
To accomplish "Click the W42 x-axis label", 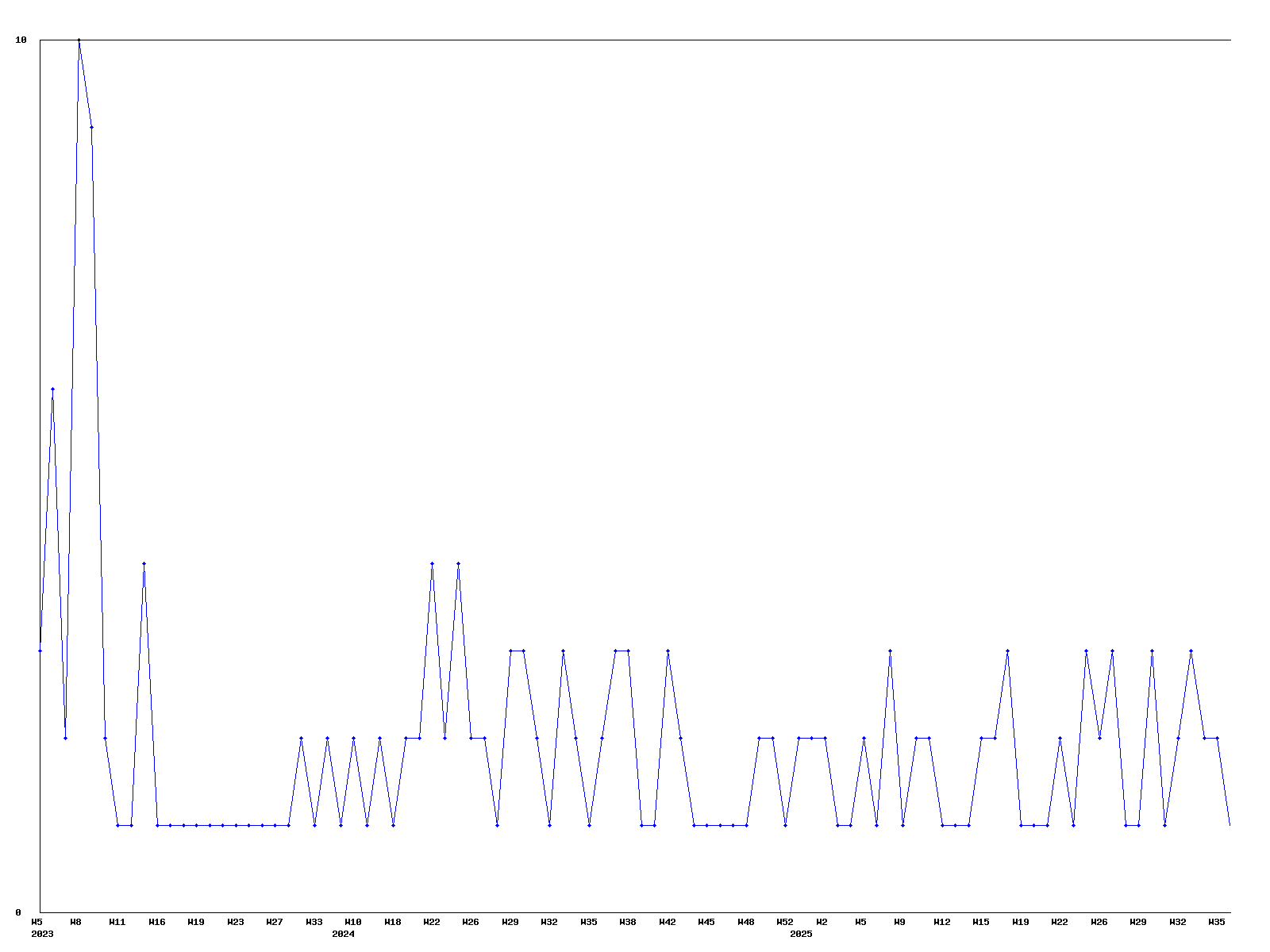I will (668, 922).
